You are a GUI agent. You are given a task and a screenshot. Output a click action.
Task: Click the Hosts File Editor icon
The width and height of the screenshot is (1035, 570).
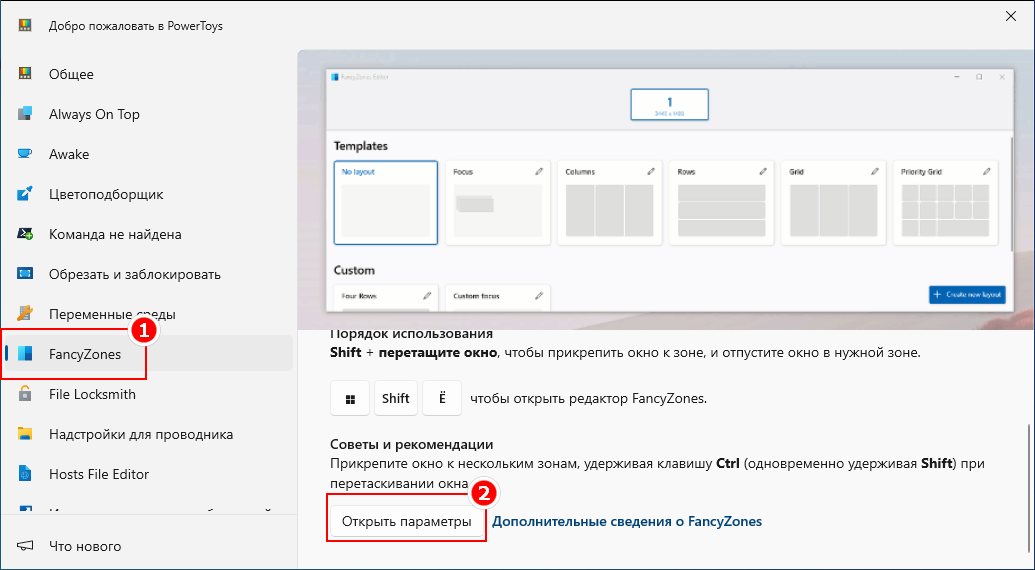(25, 474)
